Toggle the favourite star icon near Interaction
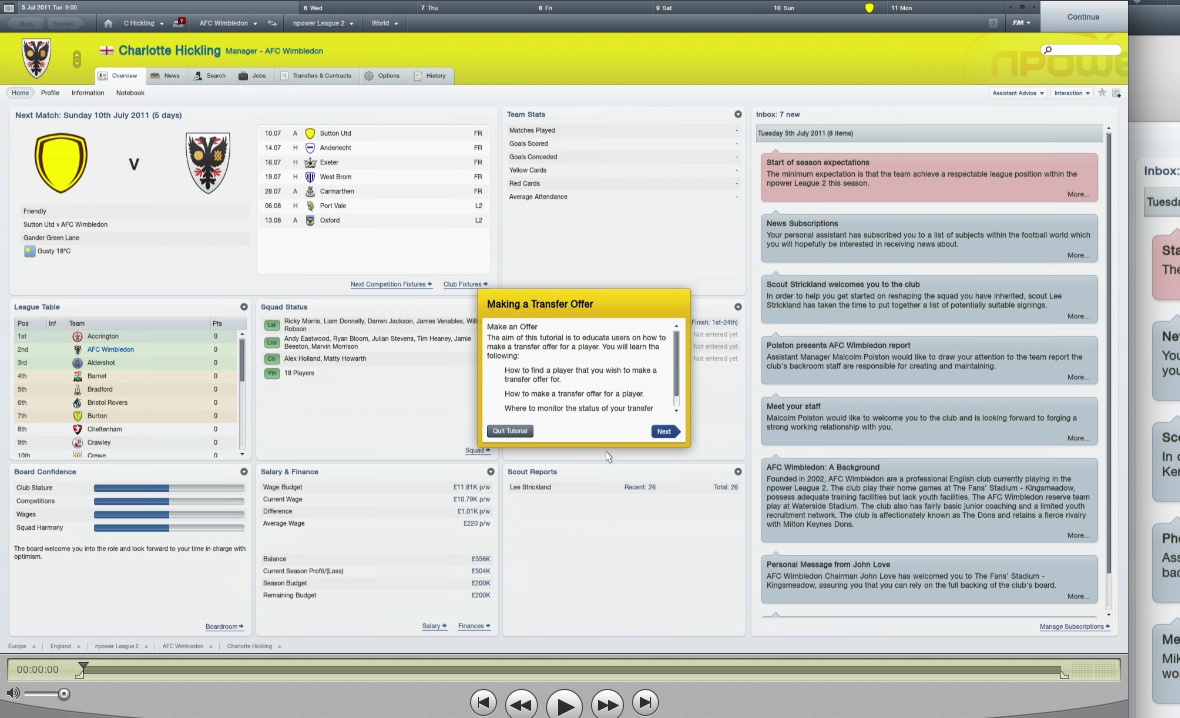Viewport: 1180px width, 718px height. pos(1101,93)
